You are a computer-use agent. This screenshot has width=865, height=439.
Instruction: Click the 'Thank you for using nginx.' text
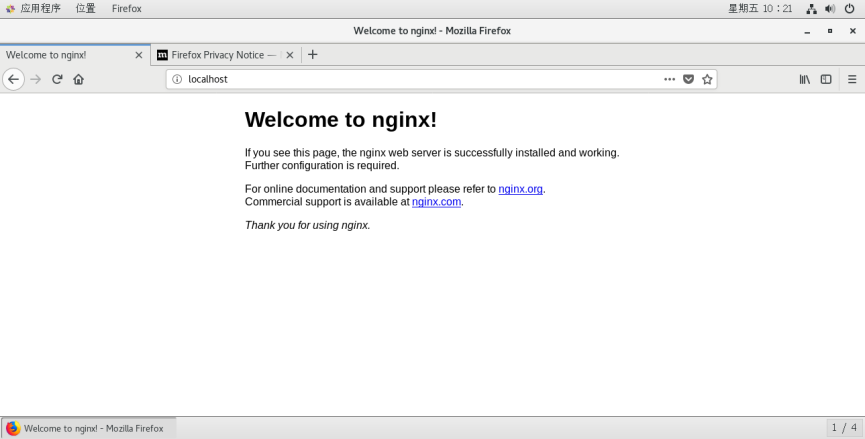point(307,226)
